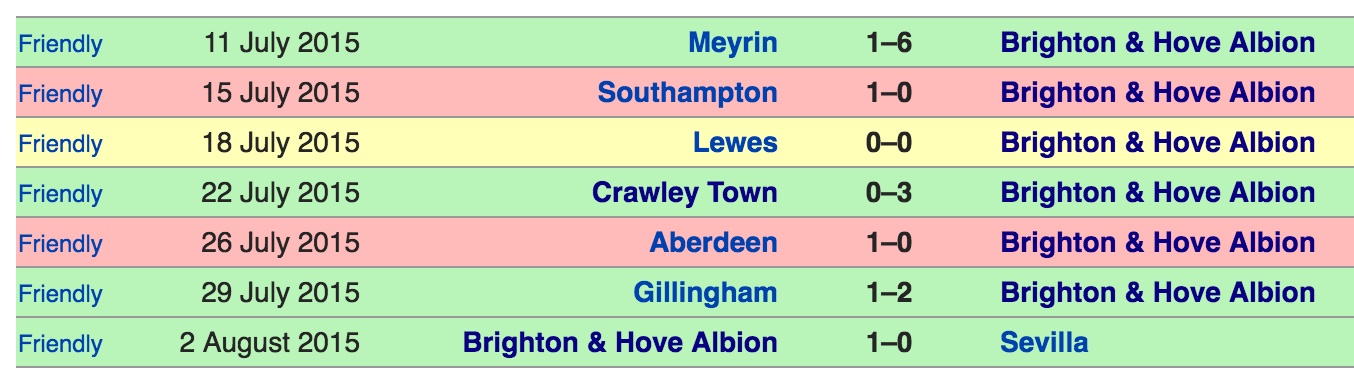Click Brighton & Hove Albion in the Lewes row

pos(1158,143)
